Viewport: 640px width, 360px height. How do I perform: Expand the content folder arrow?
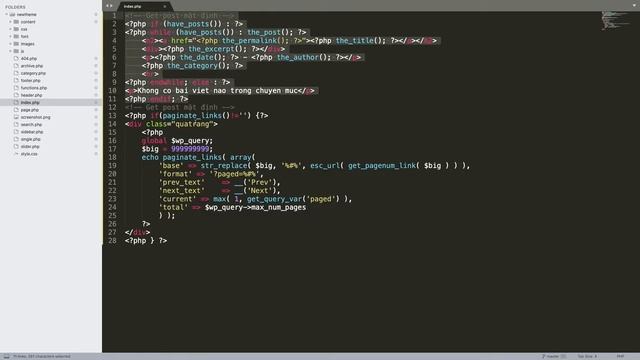tap(11, 22)
